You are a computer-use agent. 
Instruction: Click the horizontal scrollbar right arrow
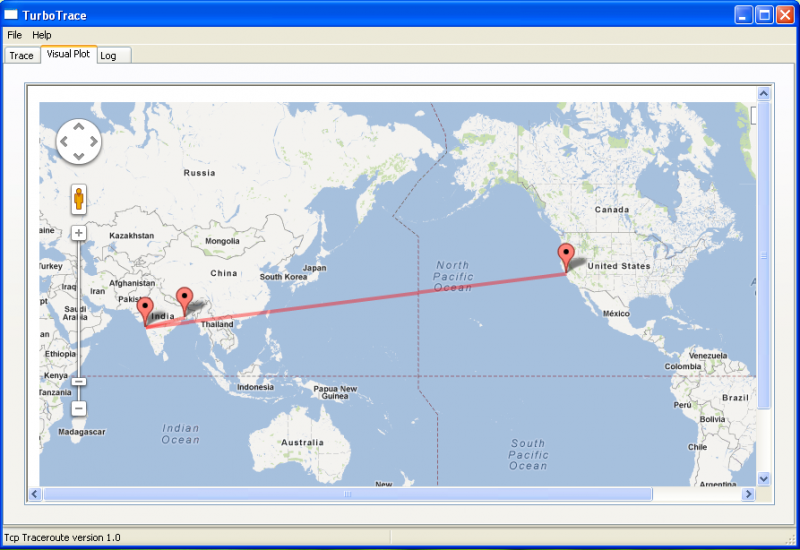(x=748, y=494)
